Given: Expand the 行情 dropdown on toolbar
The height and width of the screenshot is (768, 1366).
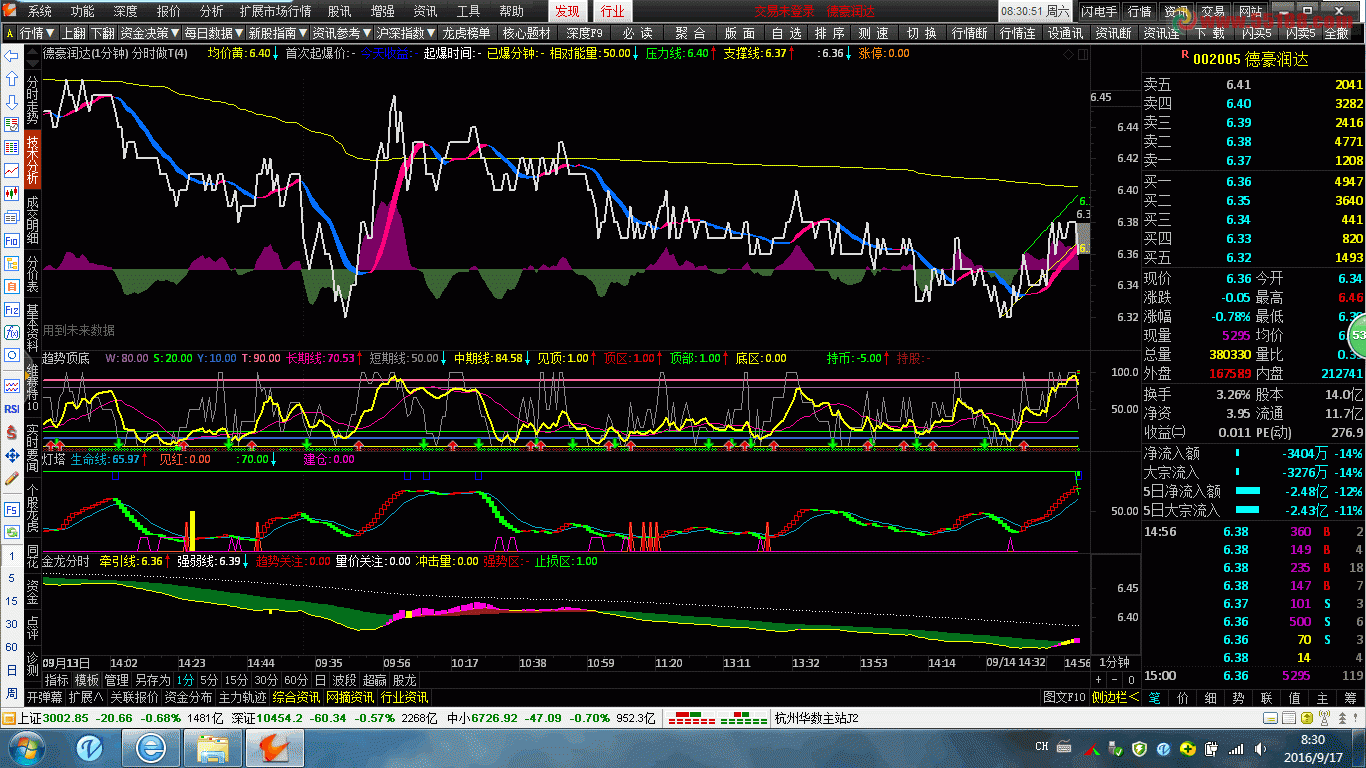Looking at the screenshot, I should pos(37,32).
